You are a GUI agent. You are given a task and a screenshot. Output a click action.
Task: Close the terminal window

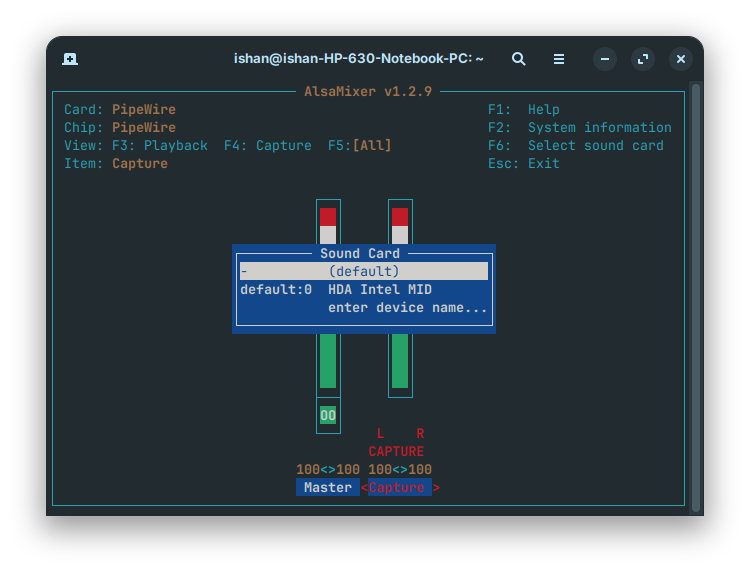[x=681, y=59]
